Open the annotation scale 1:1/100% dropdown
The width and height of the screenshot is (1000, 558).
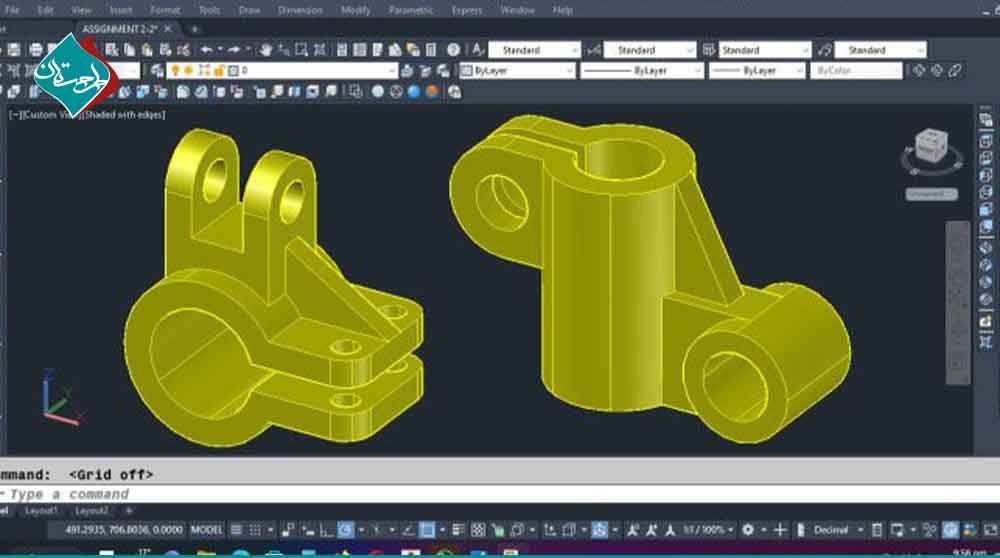(709, 530)
